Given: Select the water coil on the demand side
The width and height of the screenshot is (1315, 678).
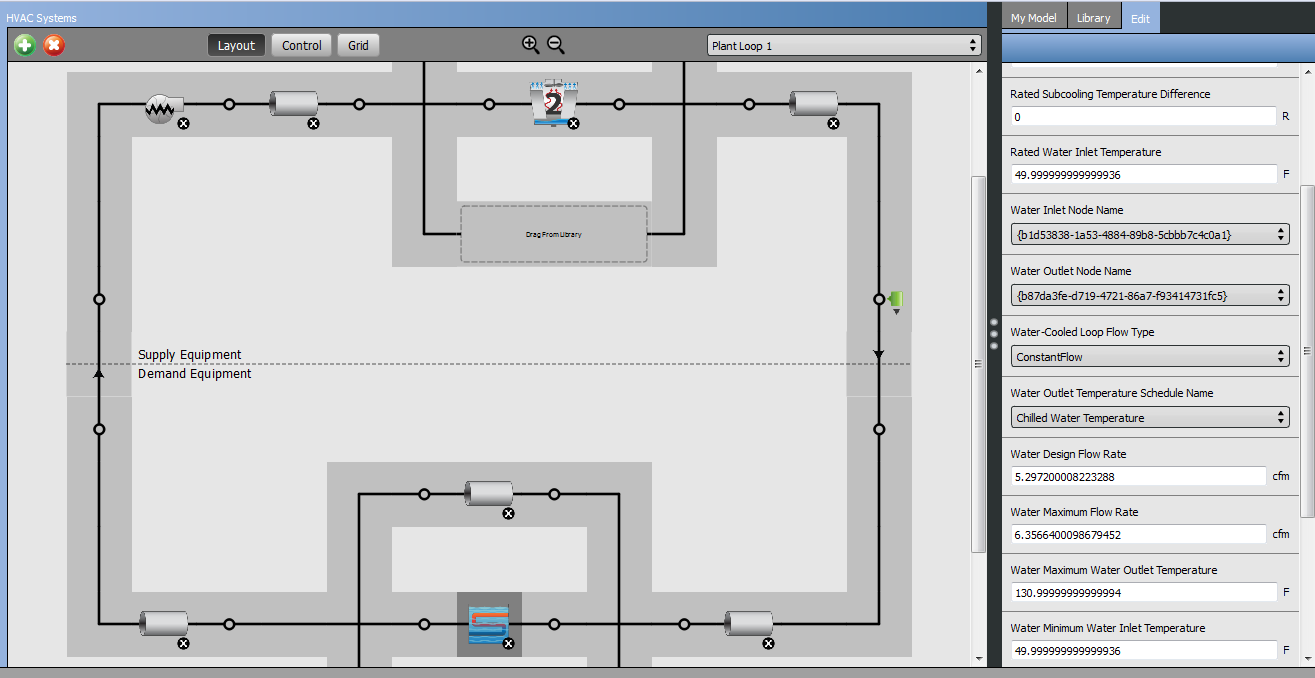Looking at the screenshot, I should coord(489,625).
